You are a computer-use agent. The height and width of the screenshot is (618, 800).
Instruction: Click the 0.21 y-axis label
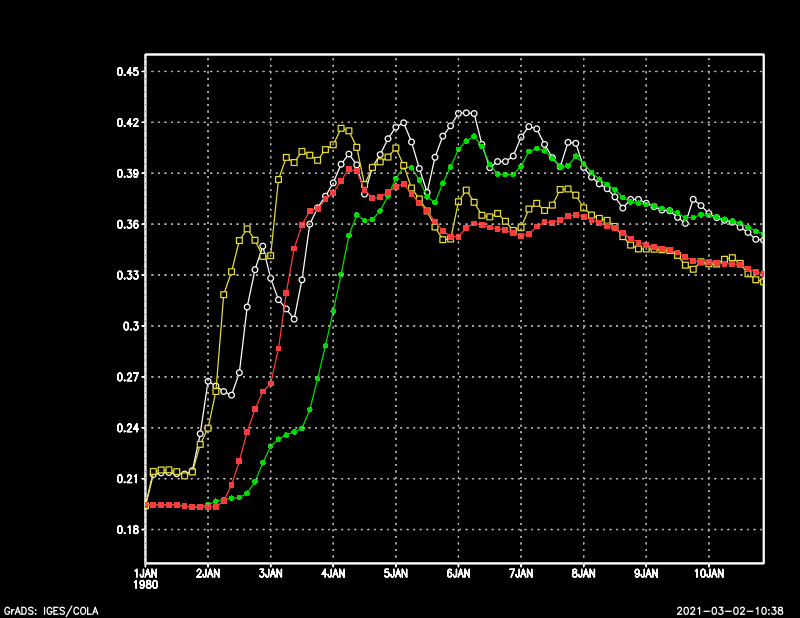[x=128, y=479]
